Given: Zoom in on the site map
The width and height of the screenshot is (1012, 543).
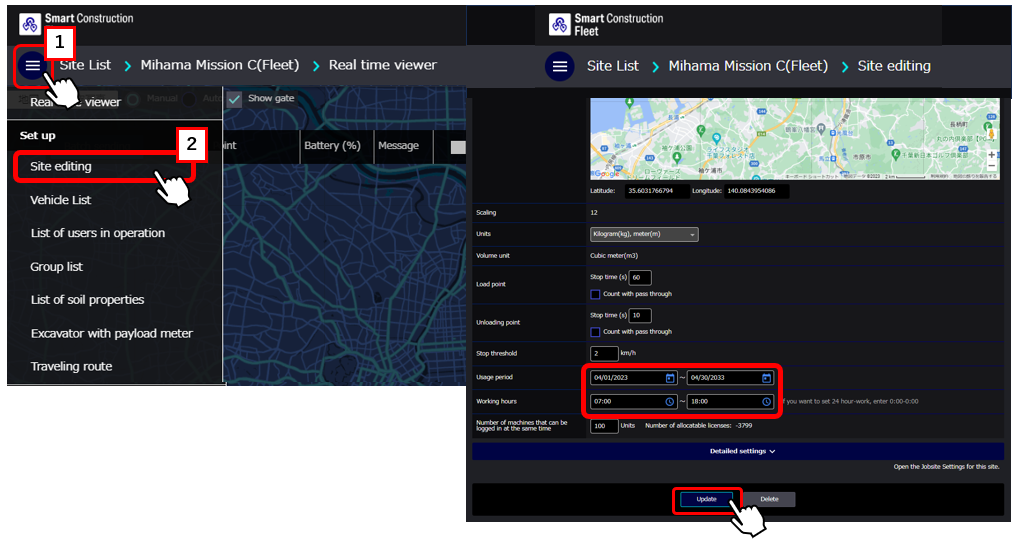Looking at the screenshot, I should pos(991,155).
